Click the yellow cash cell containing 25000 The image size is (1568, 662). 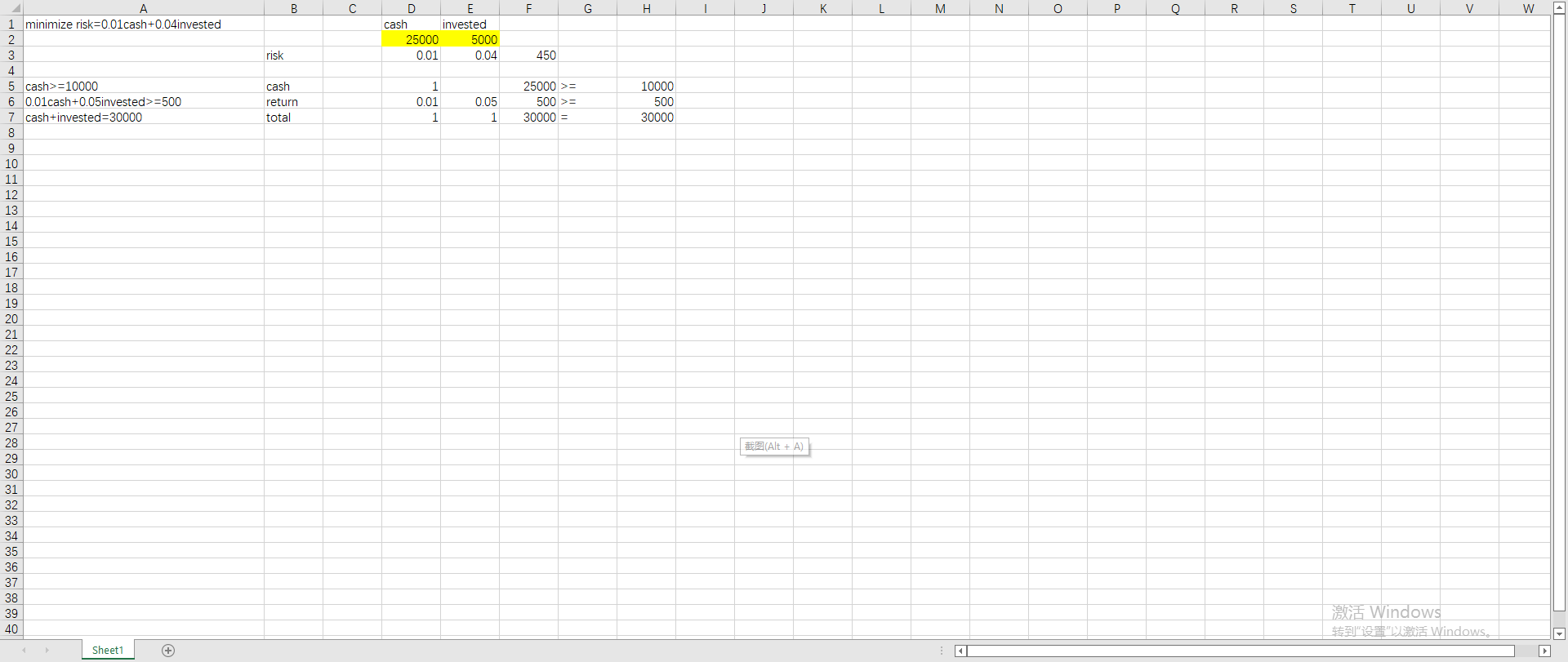click(411, 39)
